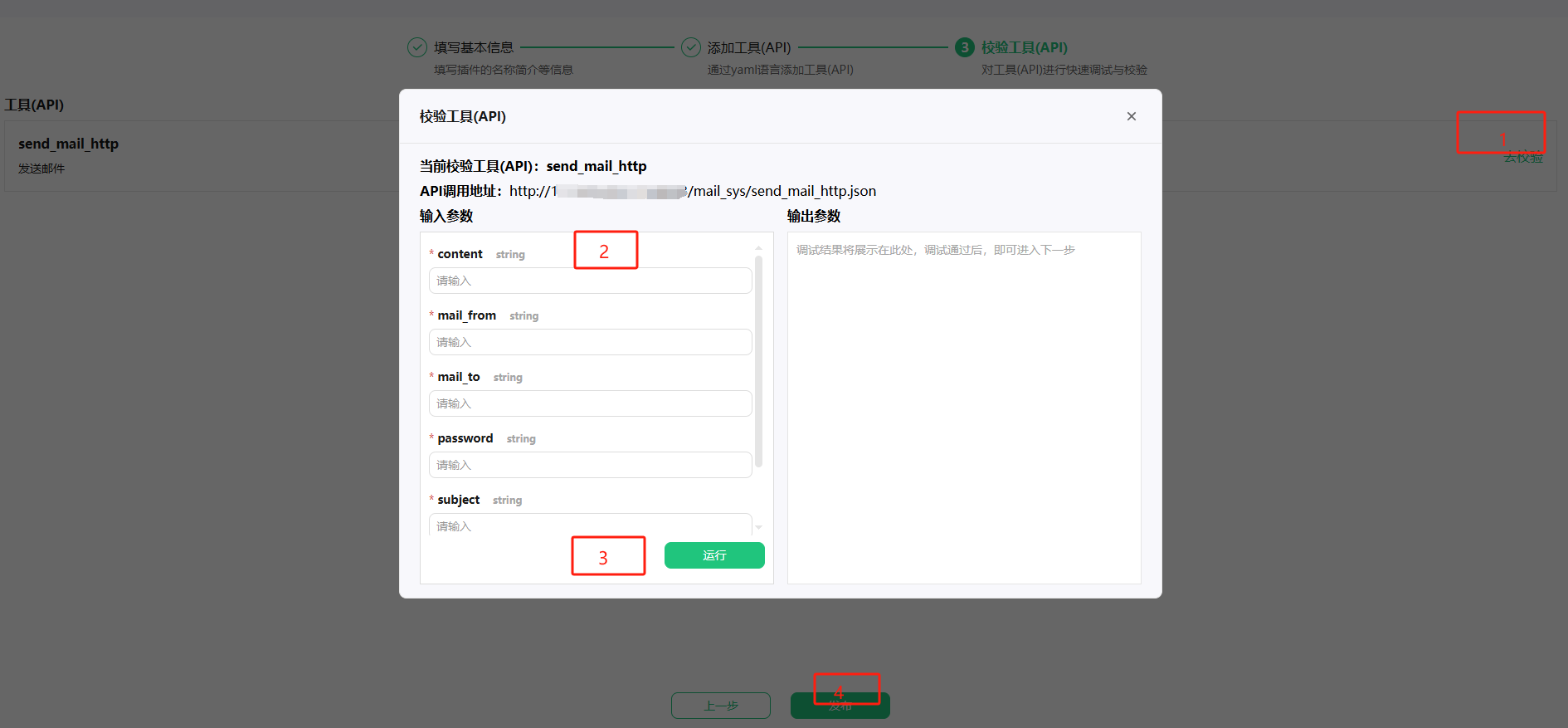Click the mail_from parameter label

[466, 315]
